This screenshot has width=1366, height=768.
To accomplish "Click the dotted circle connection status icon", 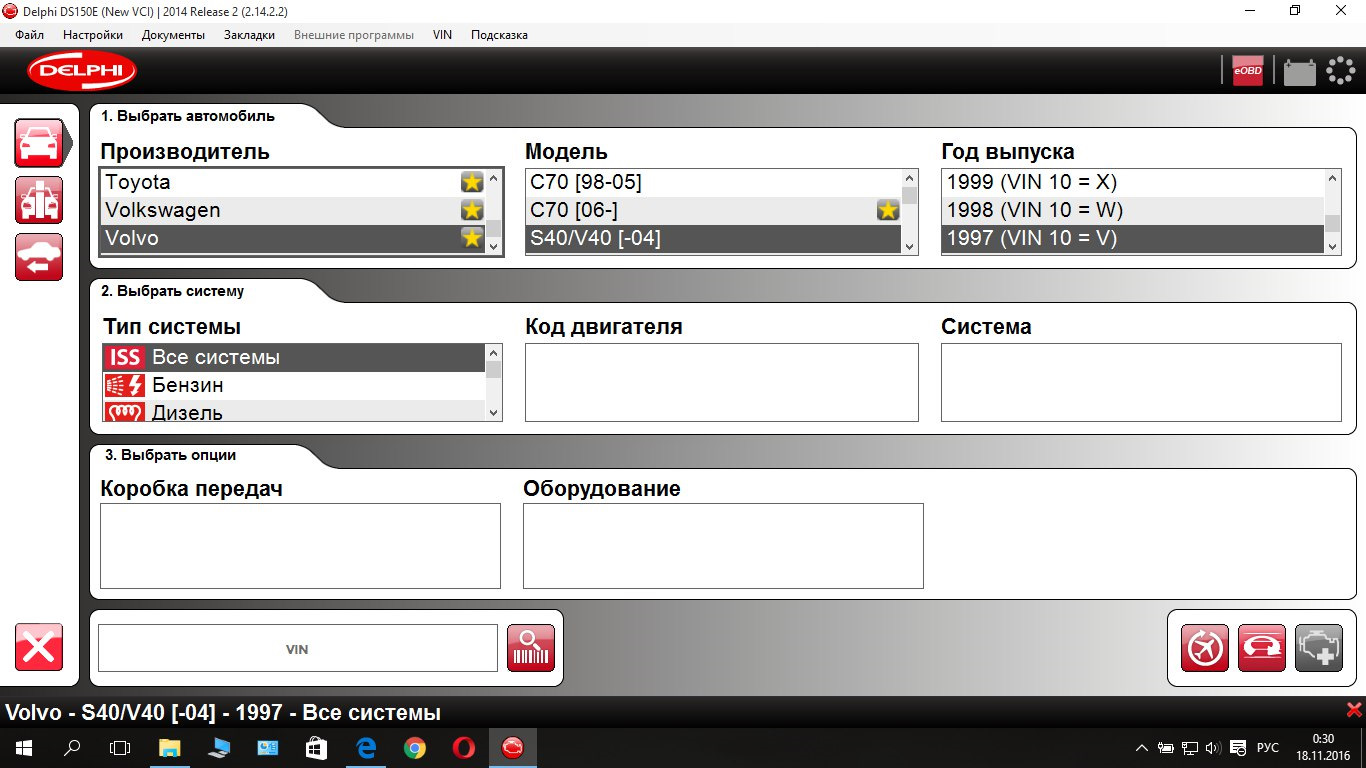I will (x=1340, y=70).
